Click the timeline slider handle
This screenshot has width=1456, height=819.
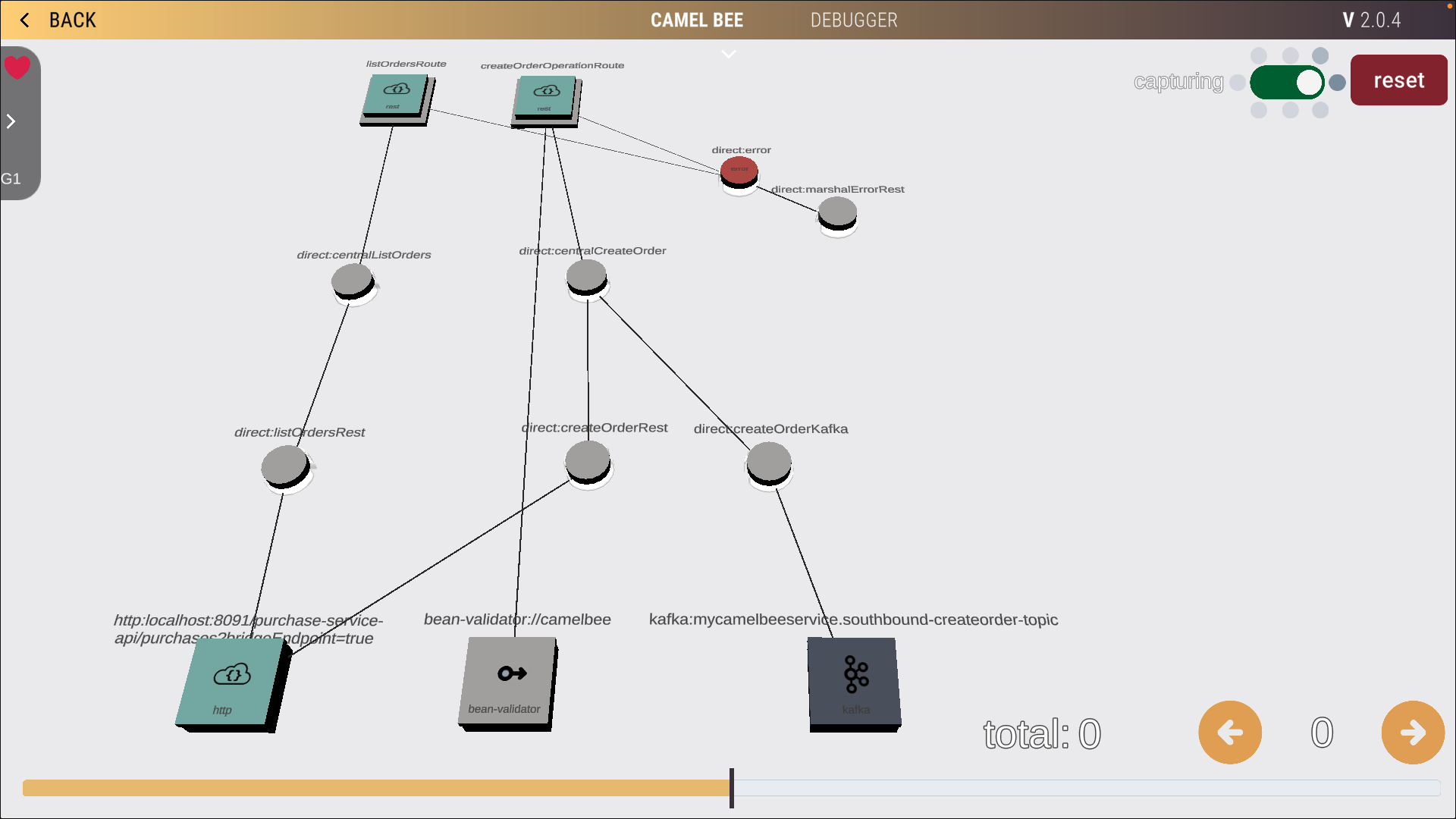click(x=731, y=788)
